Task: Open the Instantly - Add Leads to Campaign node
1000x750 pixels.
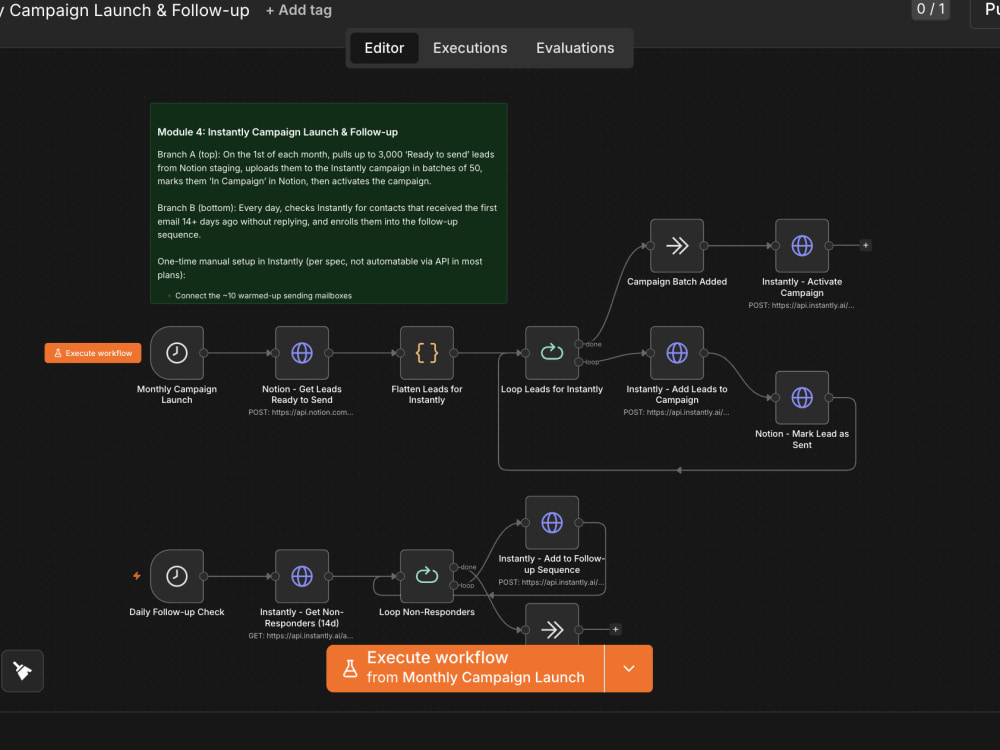Action: pyautogui.click(x=677, y=353)
